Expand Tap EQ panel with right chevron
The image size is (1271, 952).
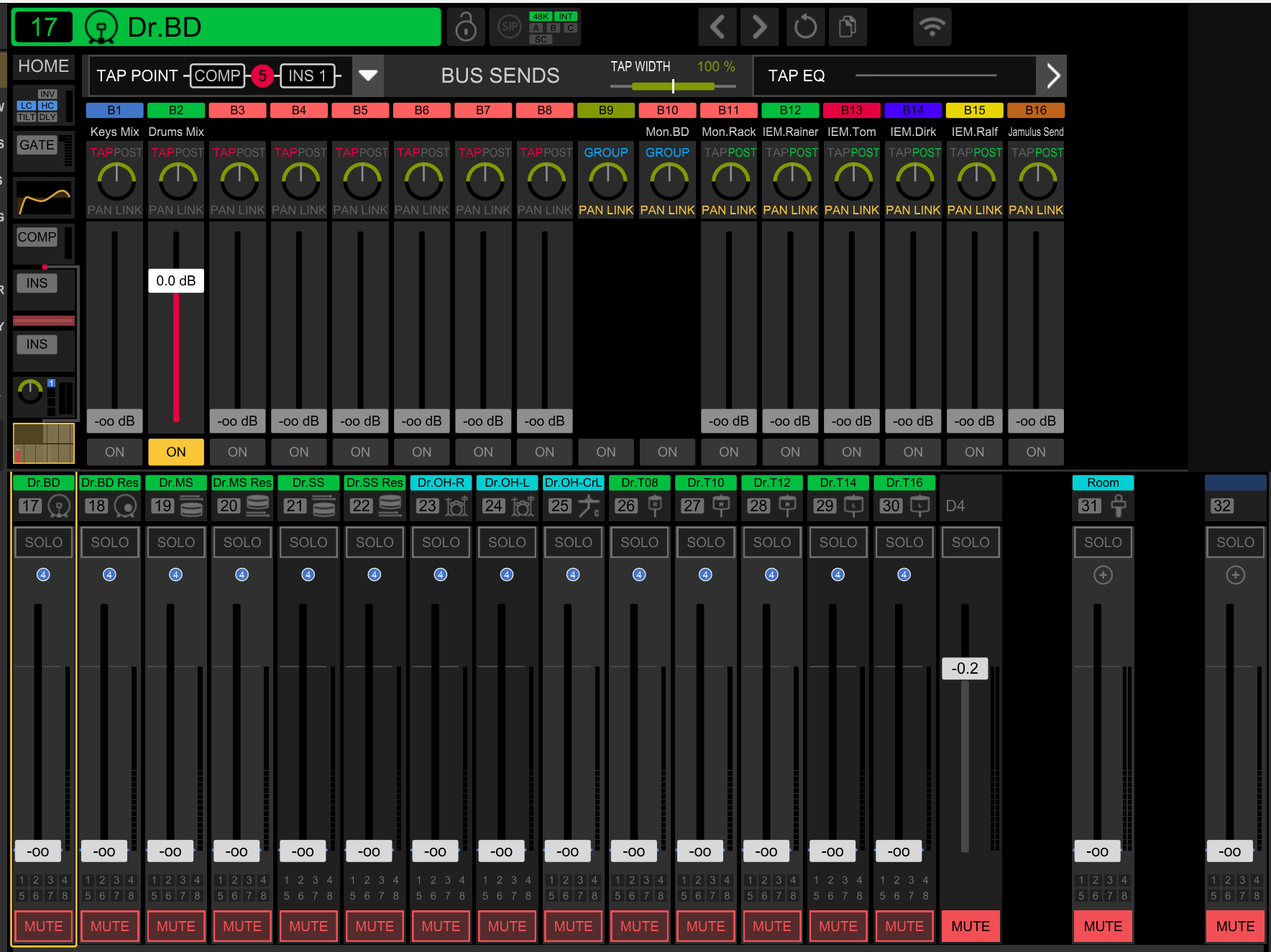pyautogui.click(x=1052, y=75)
